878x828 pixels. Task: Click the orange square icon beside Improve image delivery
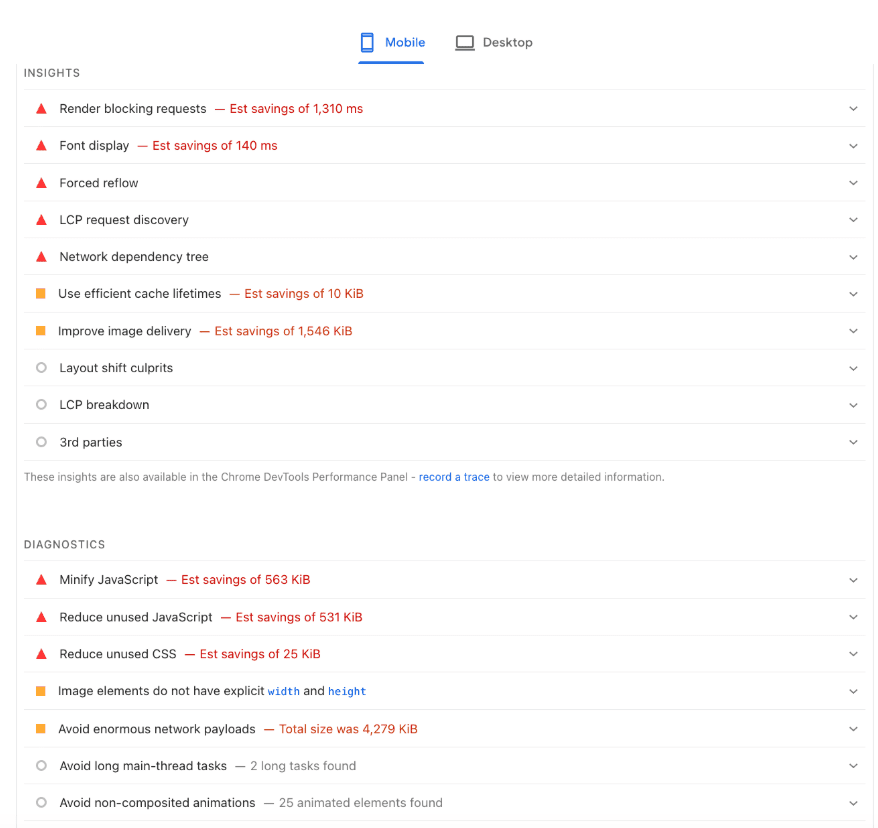[41, 330]
